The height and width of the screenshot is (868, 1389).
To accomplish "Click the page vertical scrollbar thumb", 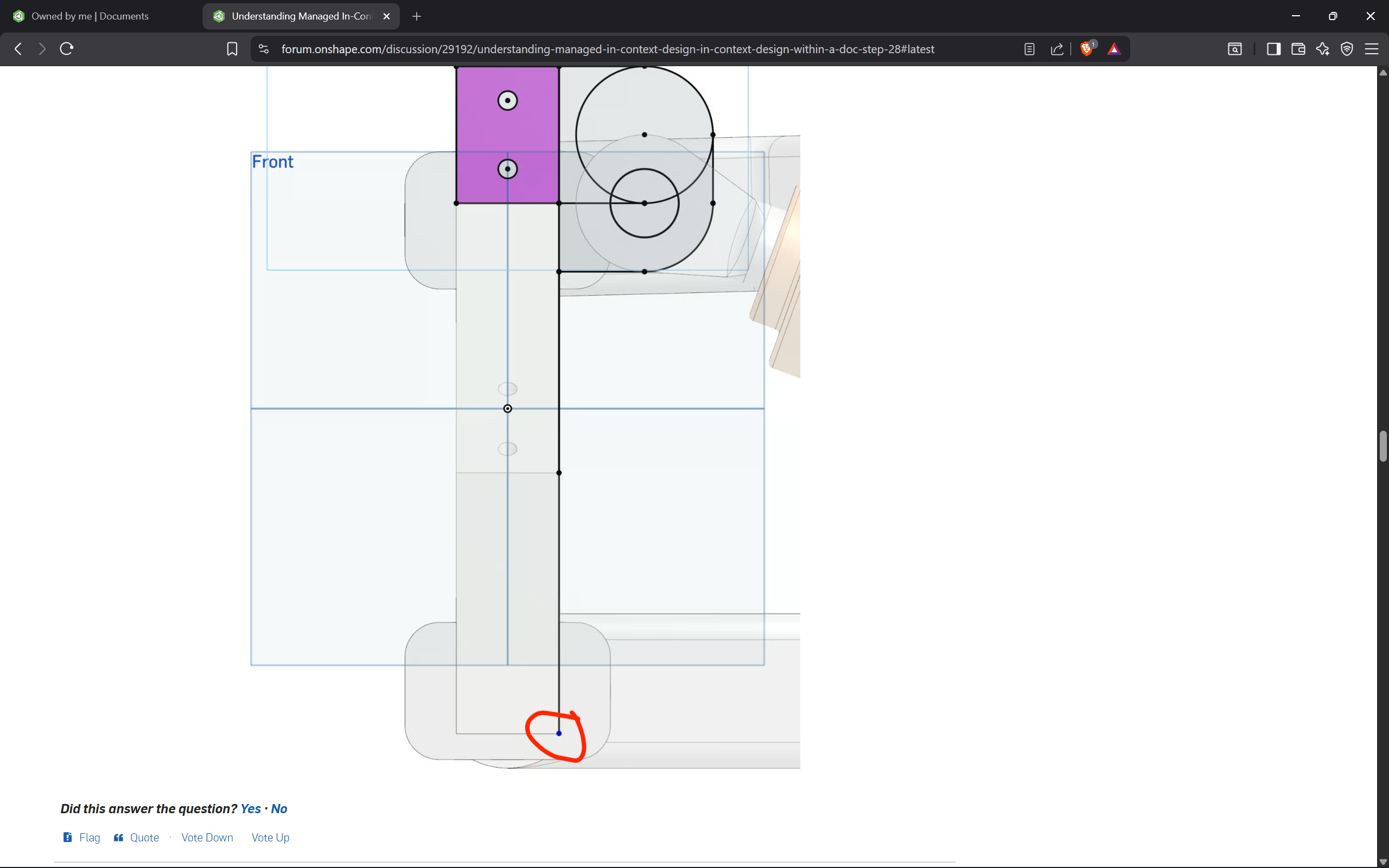I will point(1382,446).
